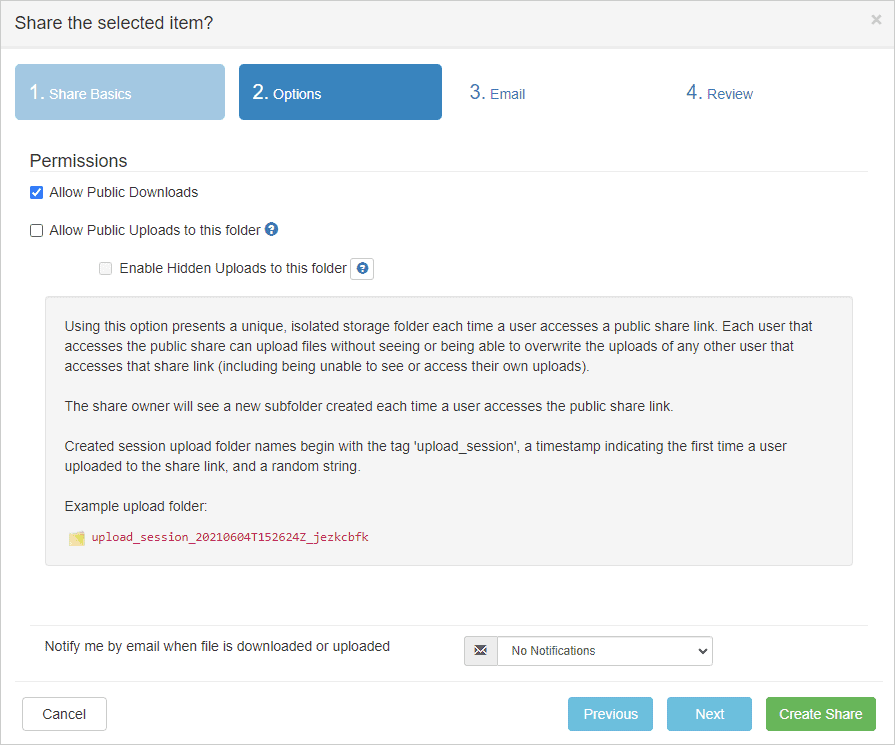
Task: Select the 2. Options step tab
Action: click(340, 93)
